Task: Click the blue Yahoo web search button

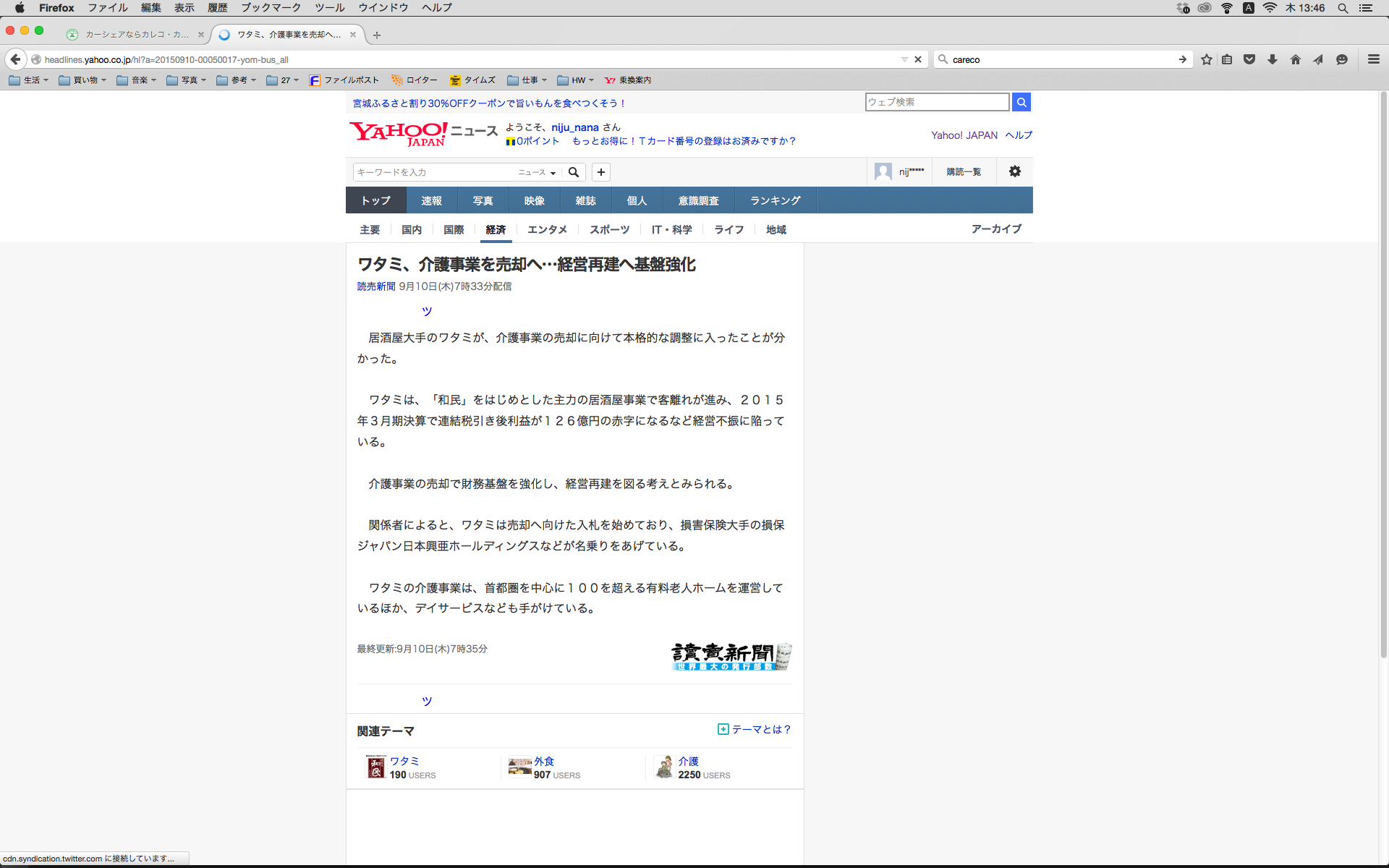Action: (1021, 102)
